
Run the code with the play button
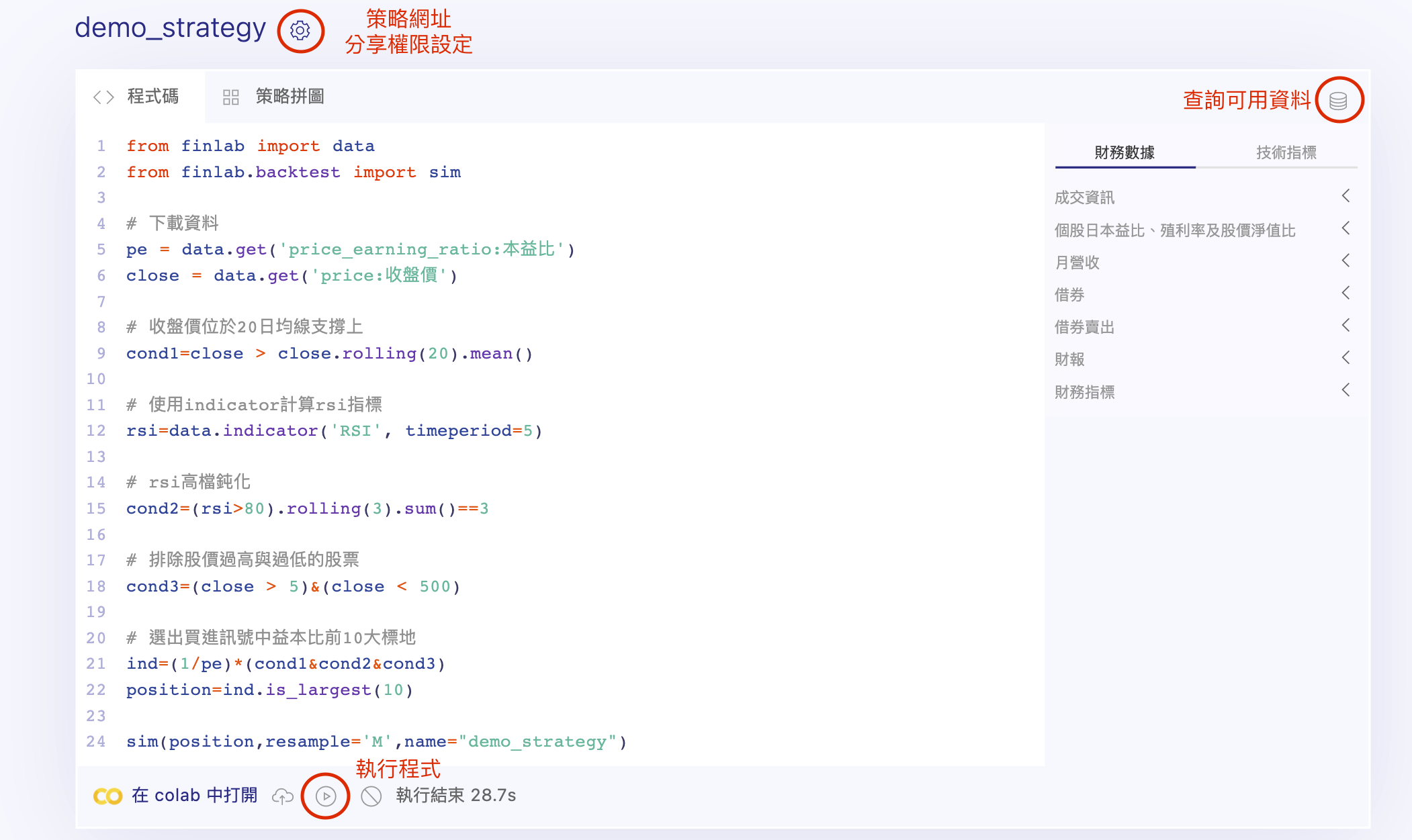pyautogui.click(x=326, y=796)
